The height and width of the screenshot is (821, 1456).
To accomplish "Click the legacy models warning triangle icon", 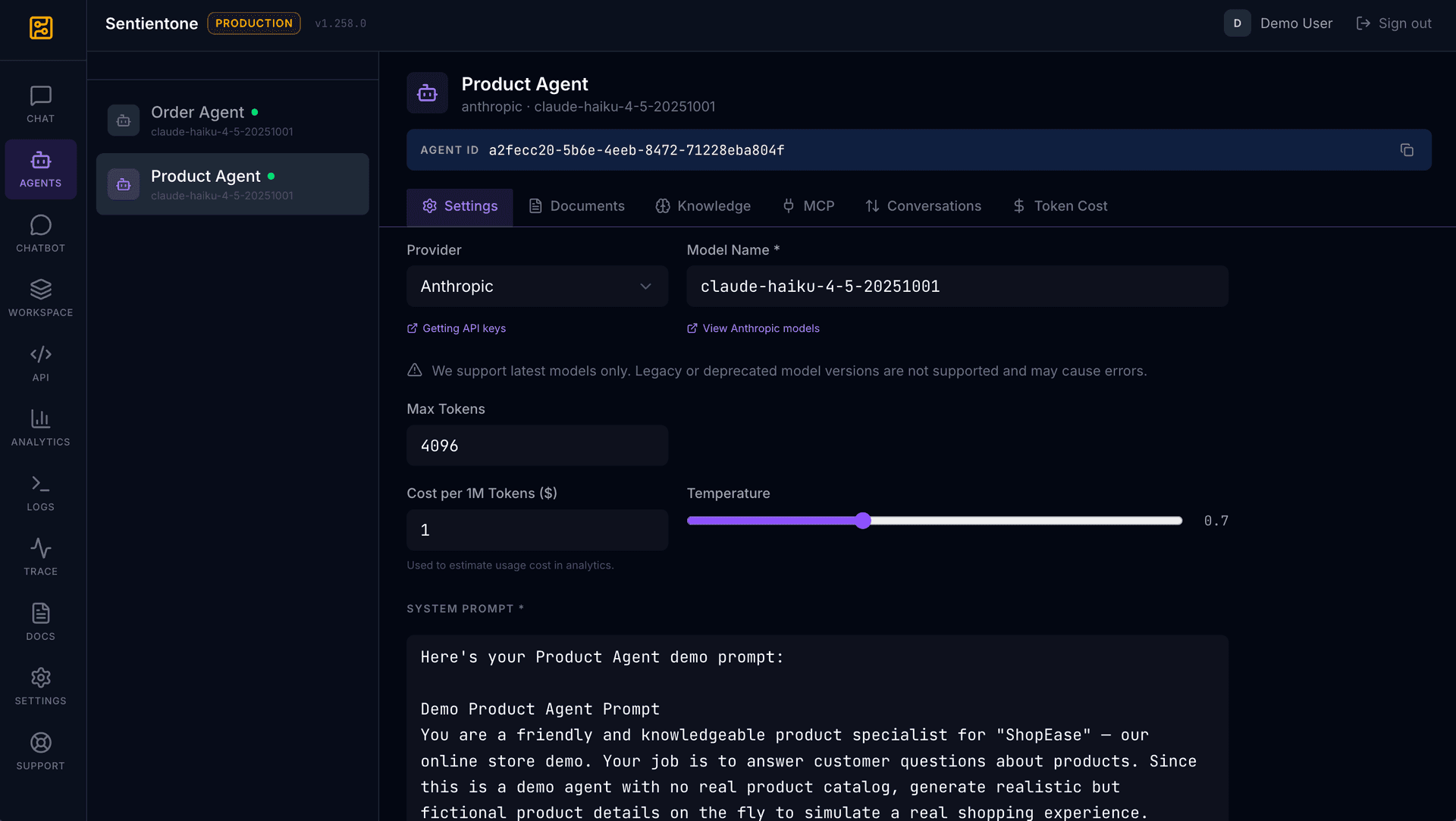I will click(x=414, y=370).
